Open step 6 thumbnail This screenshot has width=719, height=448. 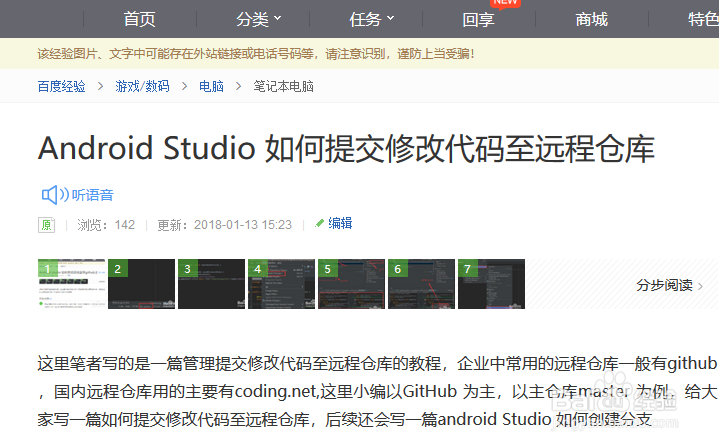coord(421,284)
